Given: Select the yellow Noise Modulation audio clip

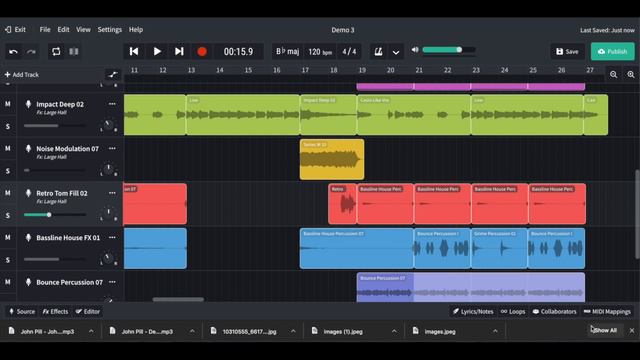Looking at the screenshot, I should click(x=332, y=160).
